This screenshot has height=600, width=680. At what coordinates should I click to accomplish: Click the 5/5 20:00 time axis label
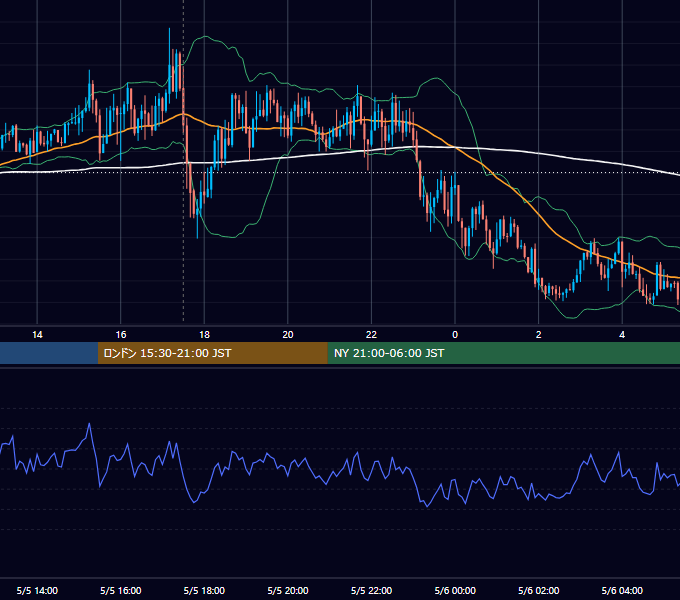(288, 590)
